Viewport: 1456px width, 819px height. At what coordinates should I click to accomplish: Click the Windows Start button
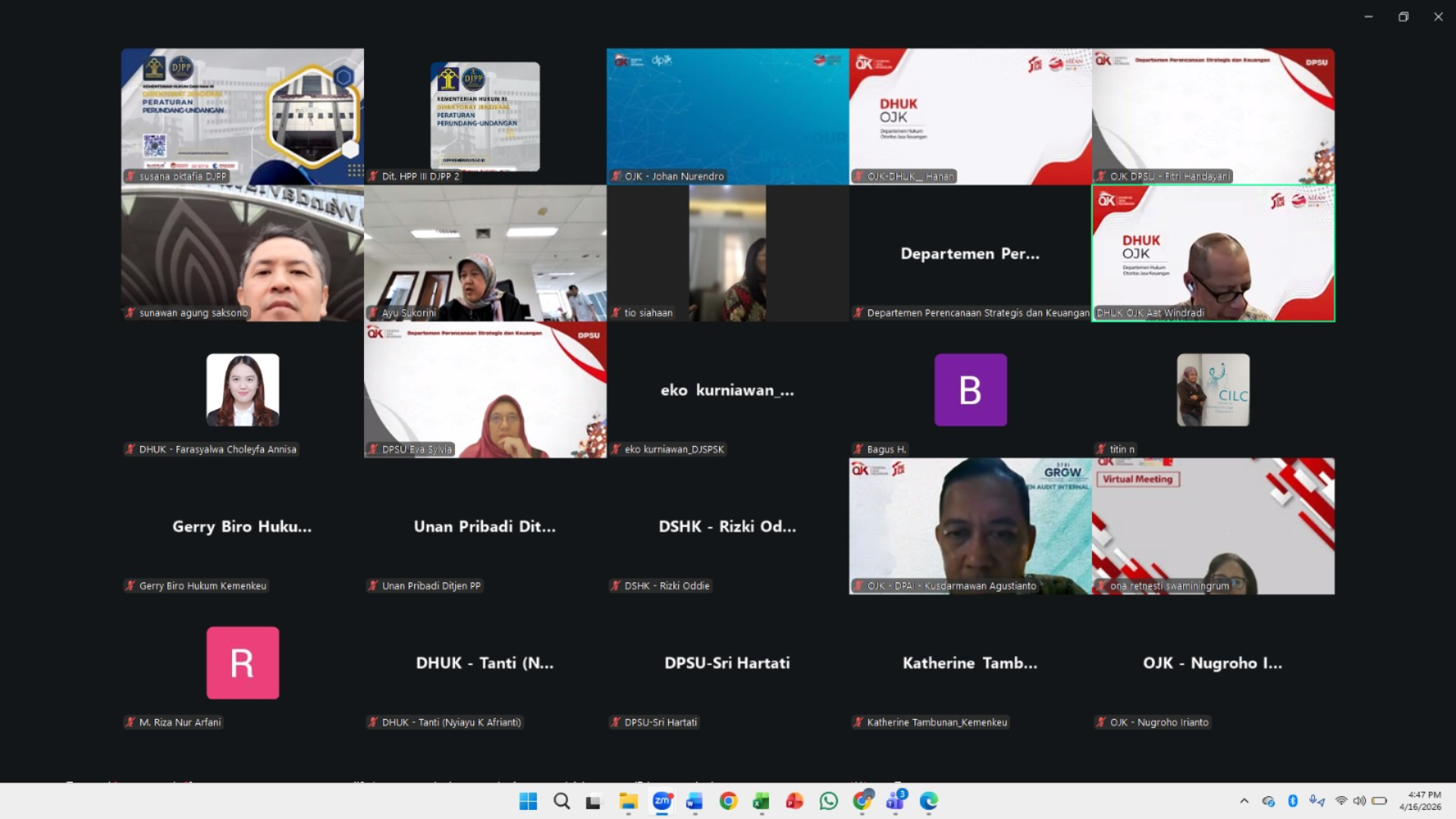[x=528, y=801]
